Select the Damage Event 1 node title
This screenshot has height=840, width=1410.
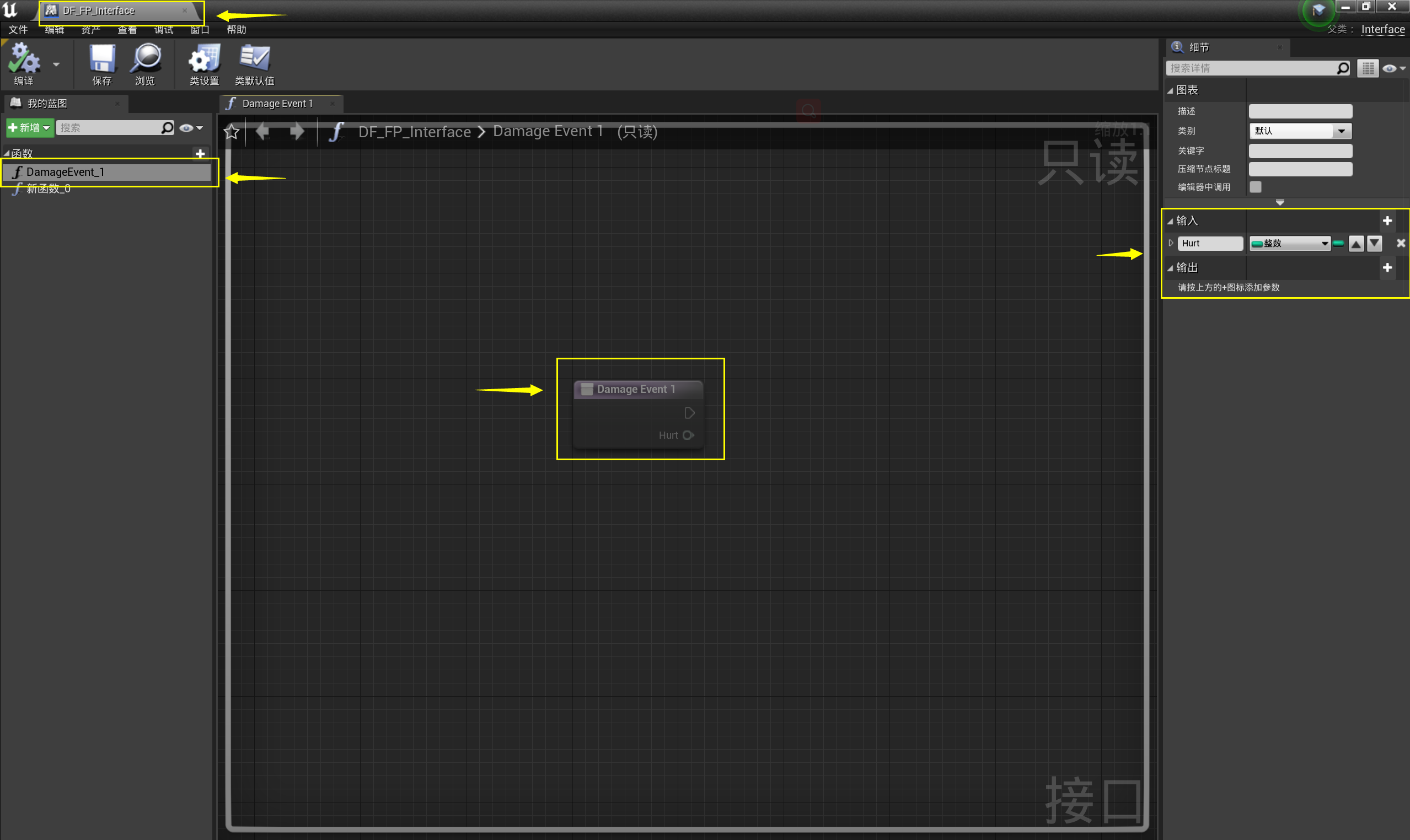pos(636,390)
